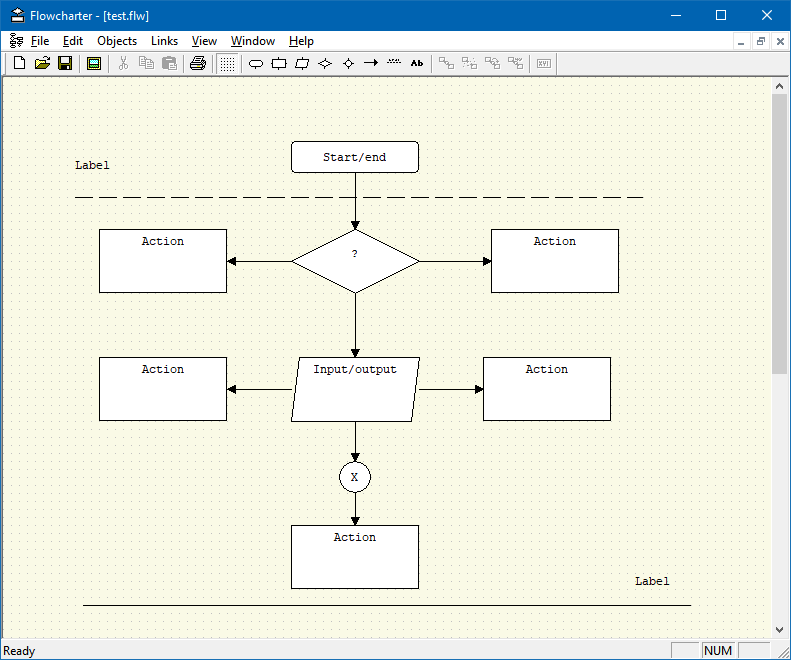Screen dimensions: 791x660
Task: Select the Input/output parallelogram tool
Action: [302, 64]
